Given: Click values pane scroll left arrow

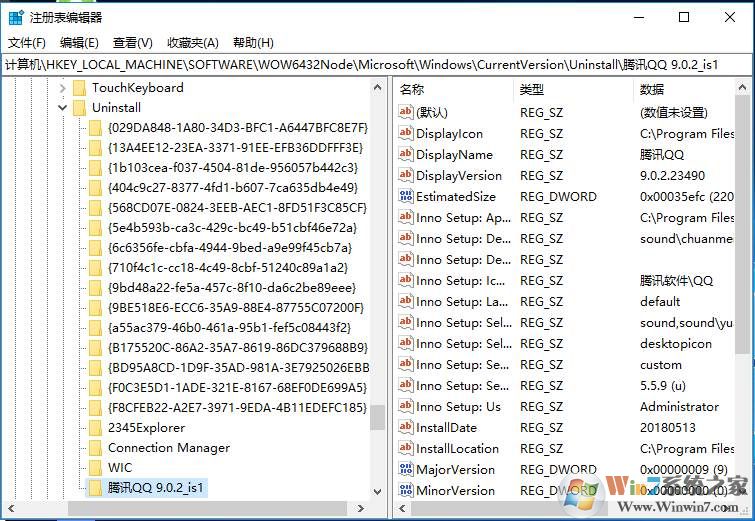Looking at the screenshot, I should tap(403, 508).
